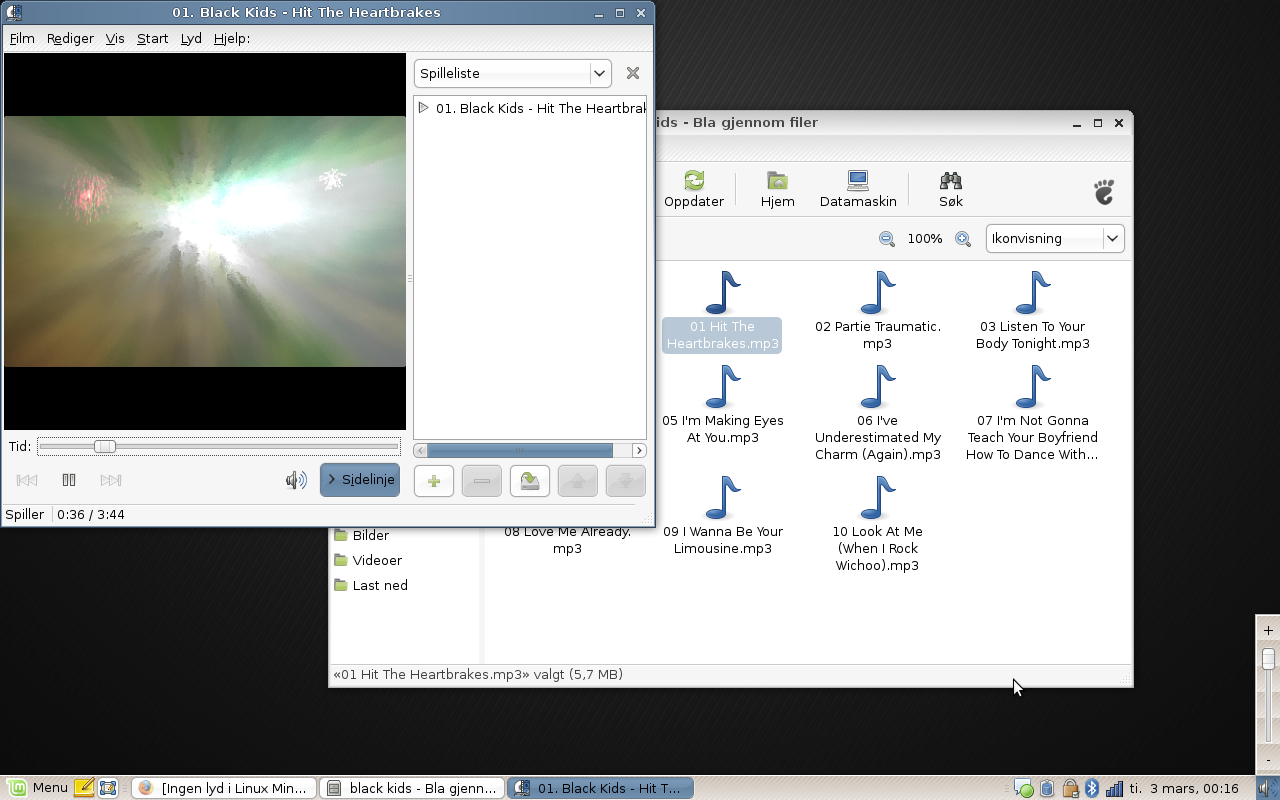The image size is (1280, 800).
Task: Click the vertical volume slider handle
Action: tap(1268, 658)
